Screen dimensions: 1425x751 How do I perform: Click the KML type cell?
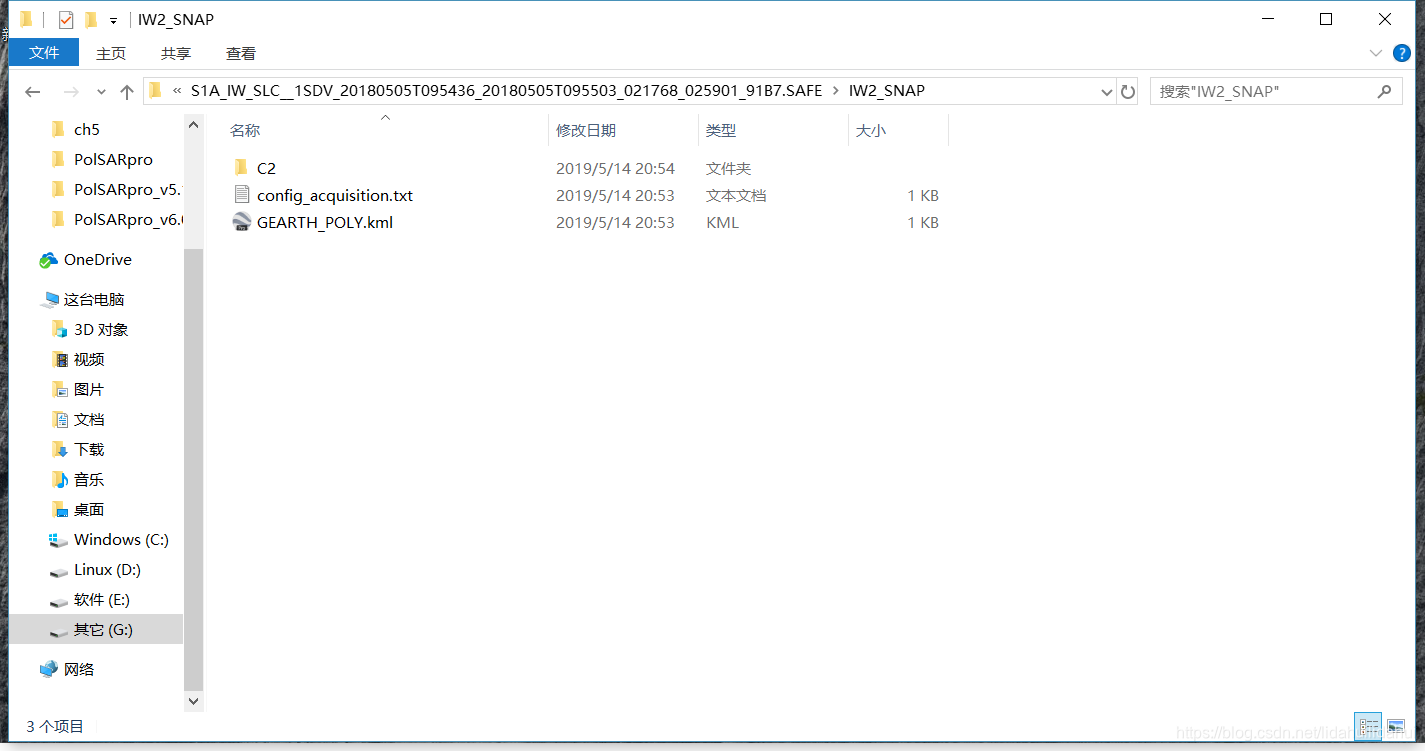tap(722, 223)
